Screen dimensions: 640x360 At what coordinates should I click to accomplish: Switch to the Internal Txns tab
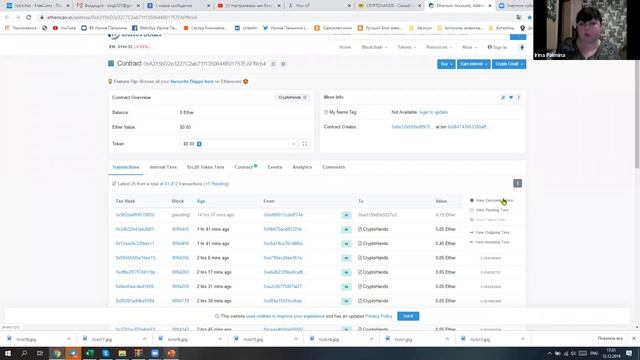click(163, 167)
